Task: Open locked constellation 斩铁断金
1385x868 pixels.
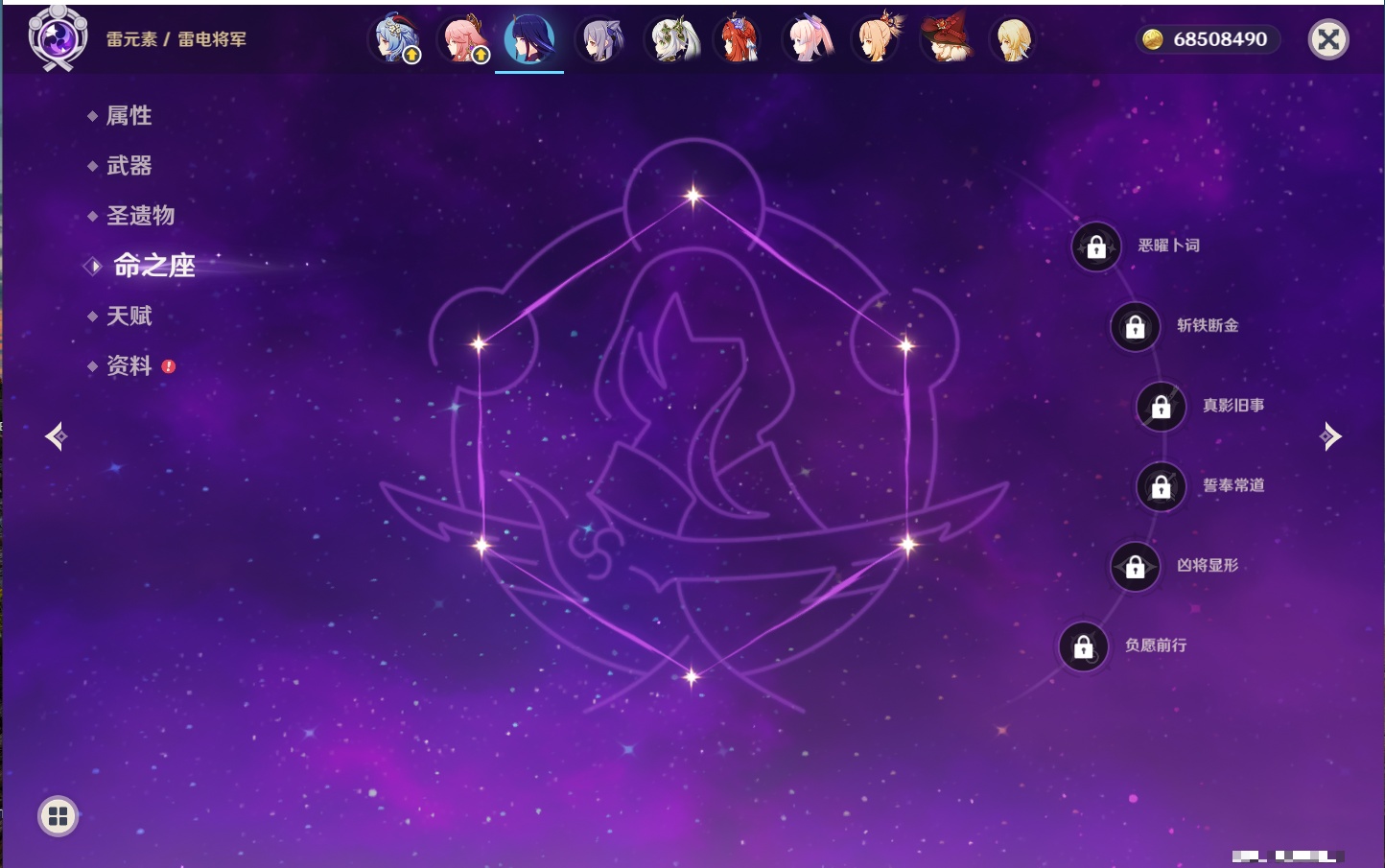Action: point(1136,327)
